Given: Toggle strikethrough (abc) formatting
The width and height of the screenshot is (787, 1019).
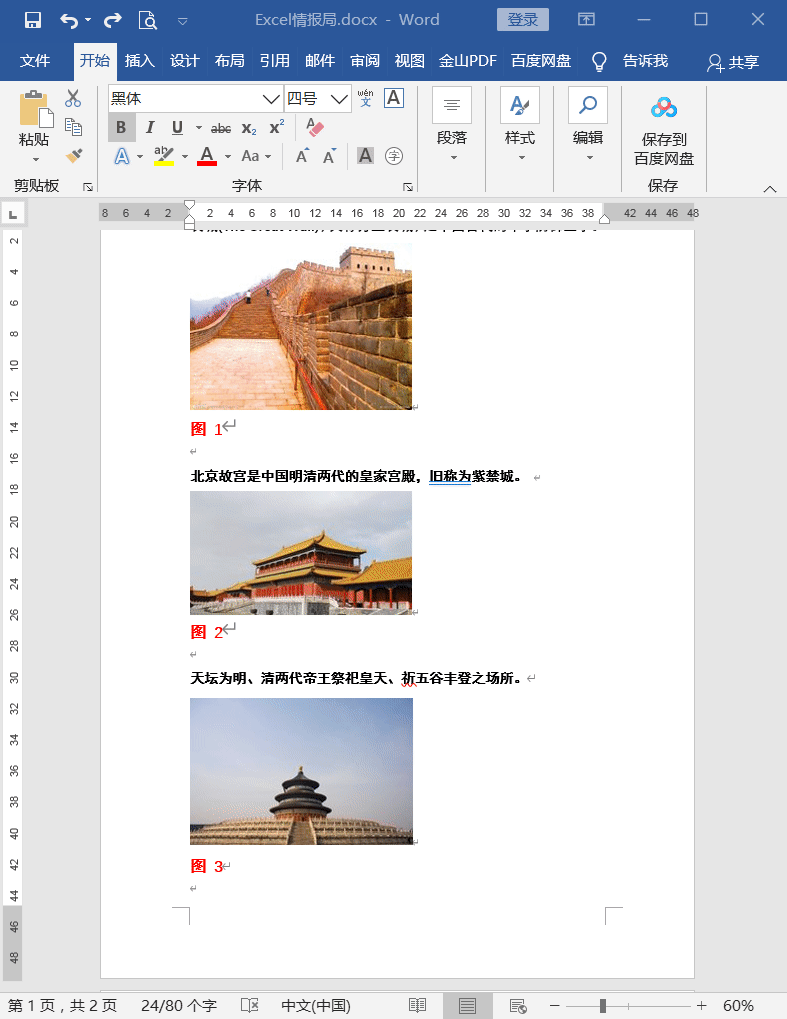Looking at the screenshot, I should pyautogui.click(x=221, y=128).
